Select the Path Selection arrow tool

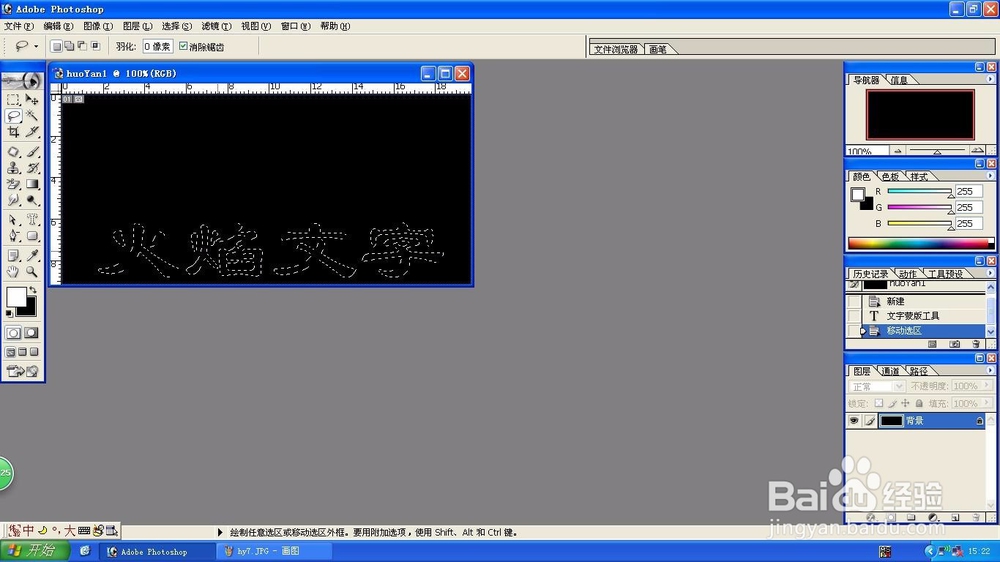coord(13,219)
